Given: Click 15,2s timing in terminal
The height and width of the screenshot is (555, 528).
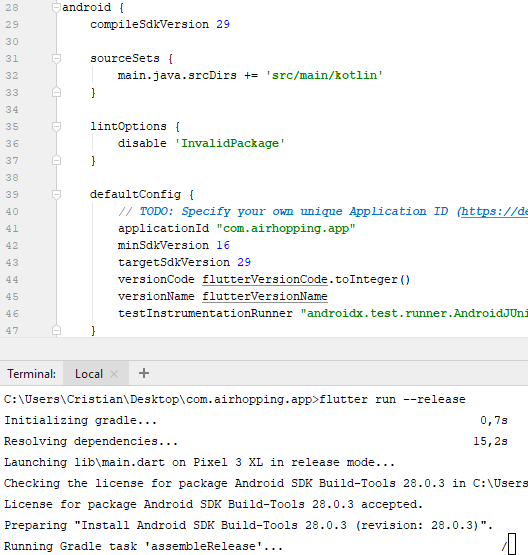Looking at the screenshot, I should [490, 441].
